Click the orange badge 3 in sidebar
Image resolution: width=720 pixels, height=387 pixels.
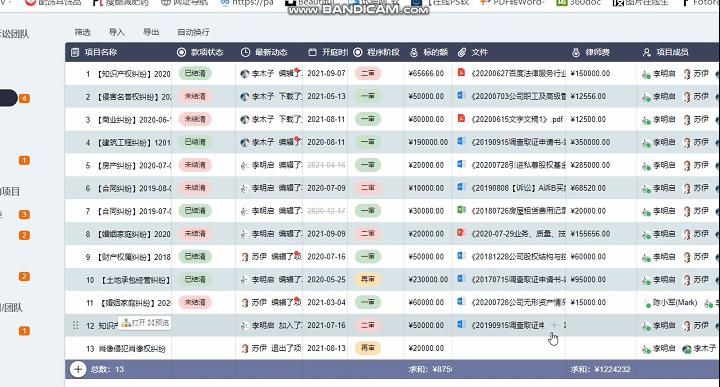tap(24, 214)
